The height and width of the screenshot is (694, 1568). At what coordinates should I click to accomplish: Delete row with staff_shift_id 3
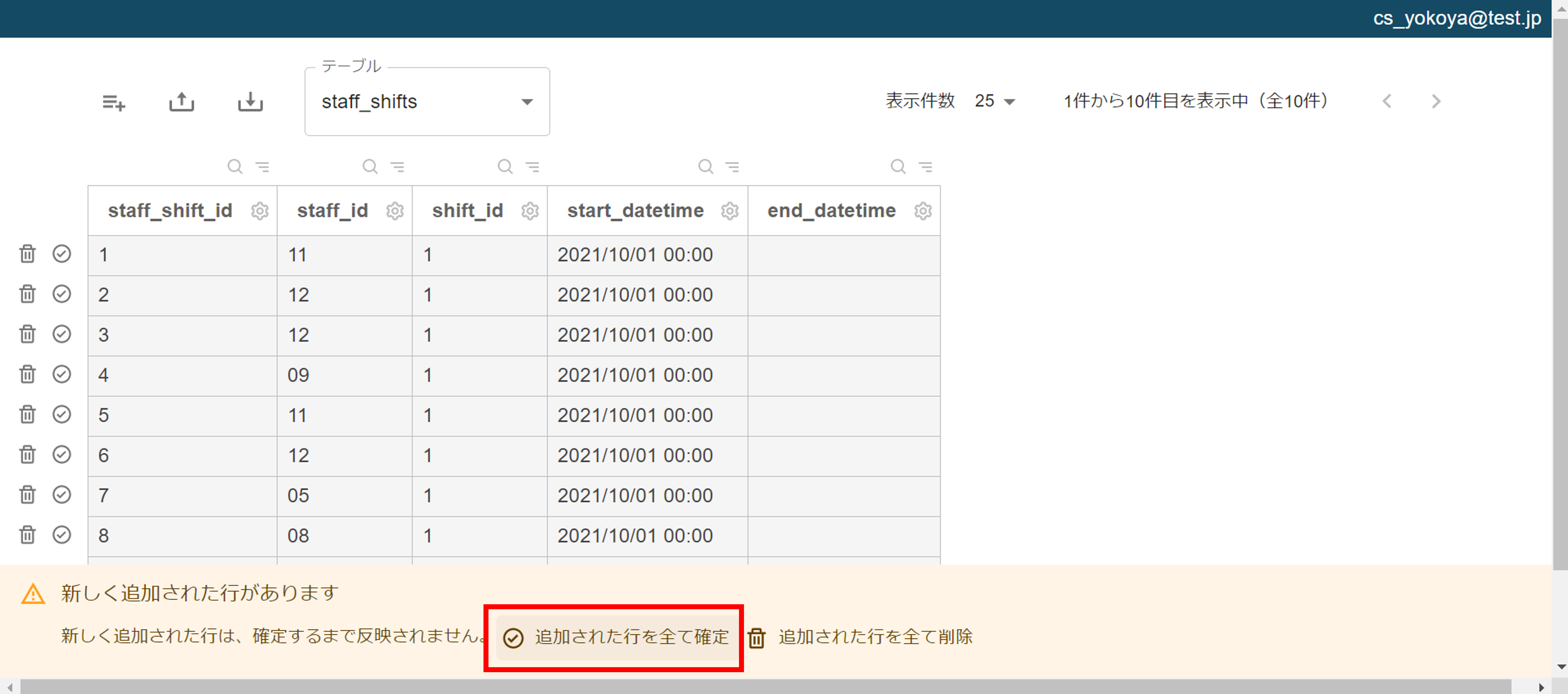(x=28, y=334)
